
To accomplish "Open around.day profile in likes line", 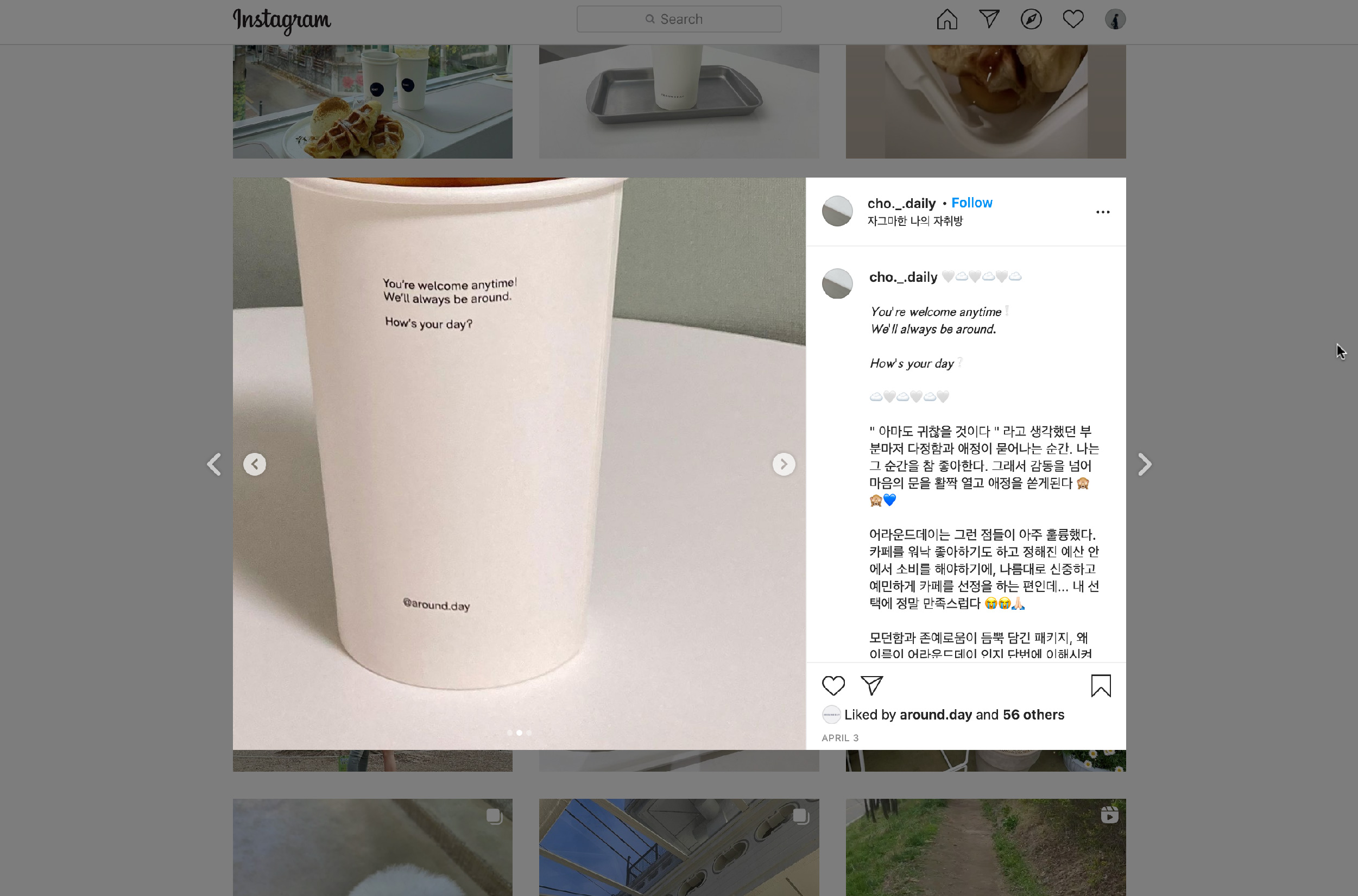I will click(935, 714).
